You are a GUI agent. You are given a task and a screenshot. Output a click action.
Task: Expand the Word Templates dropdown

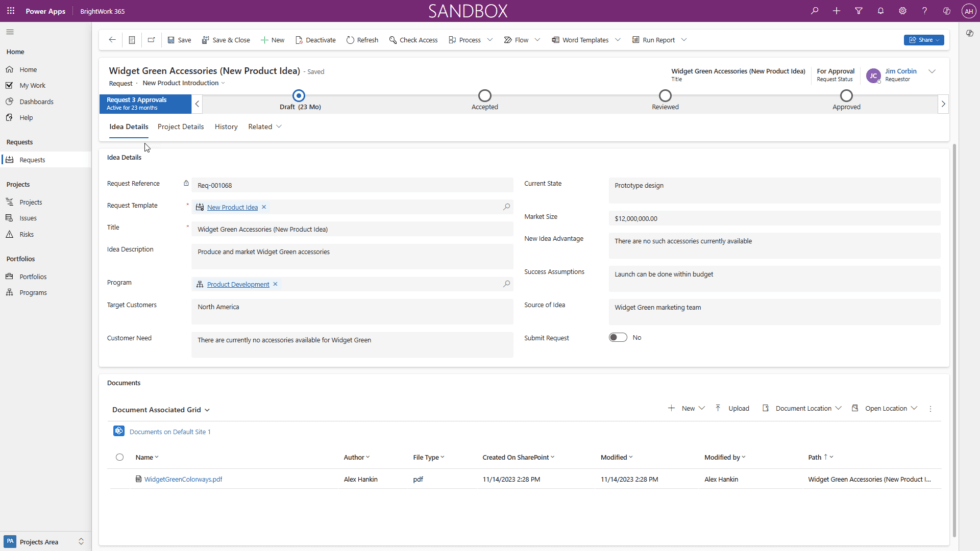[x=617, y=40]
